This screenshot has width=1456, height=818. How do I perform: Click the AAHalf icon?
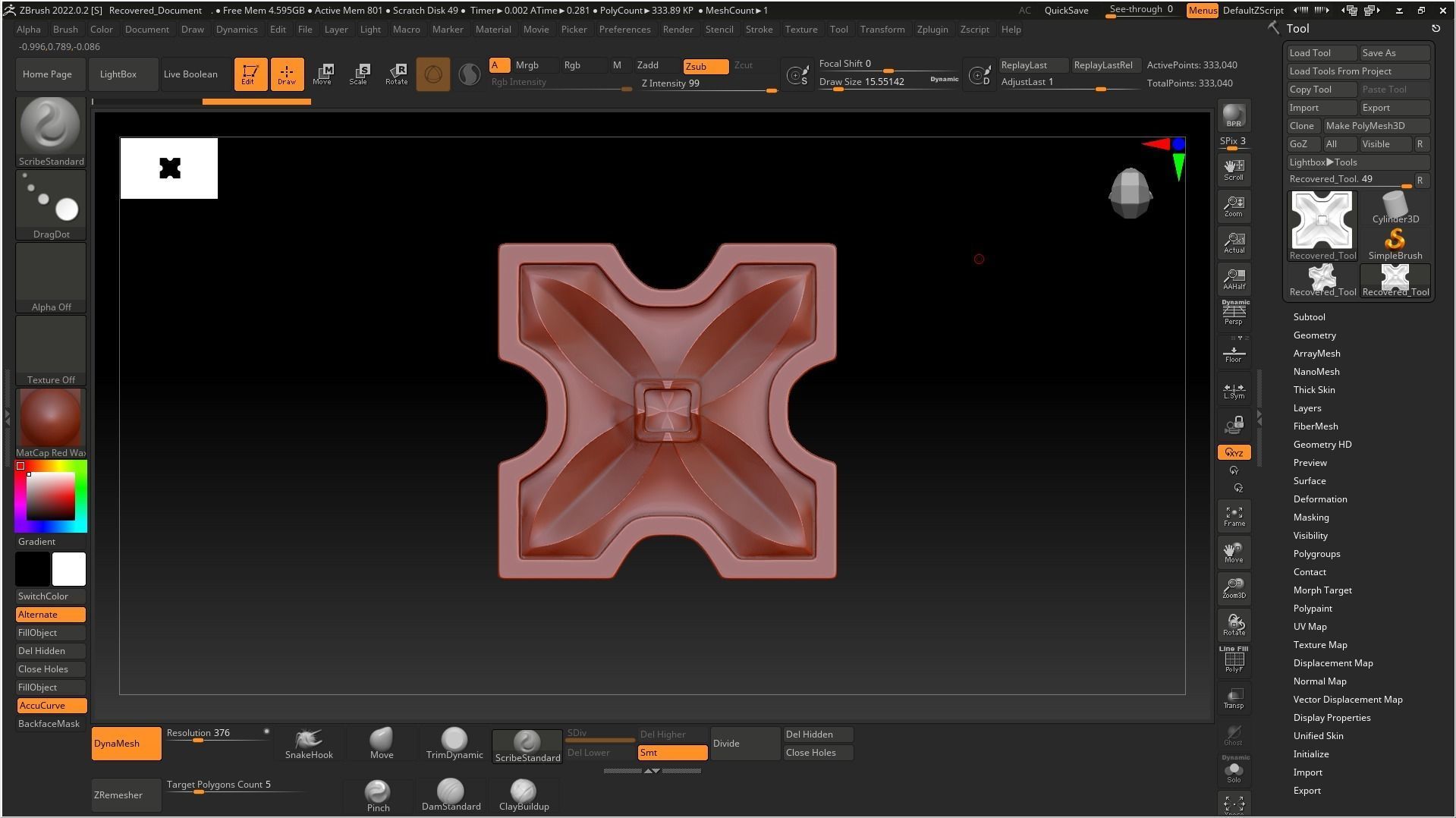(x=1234, y=279)
